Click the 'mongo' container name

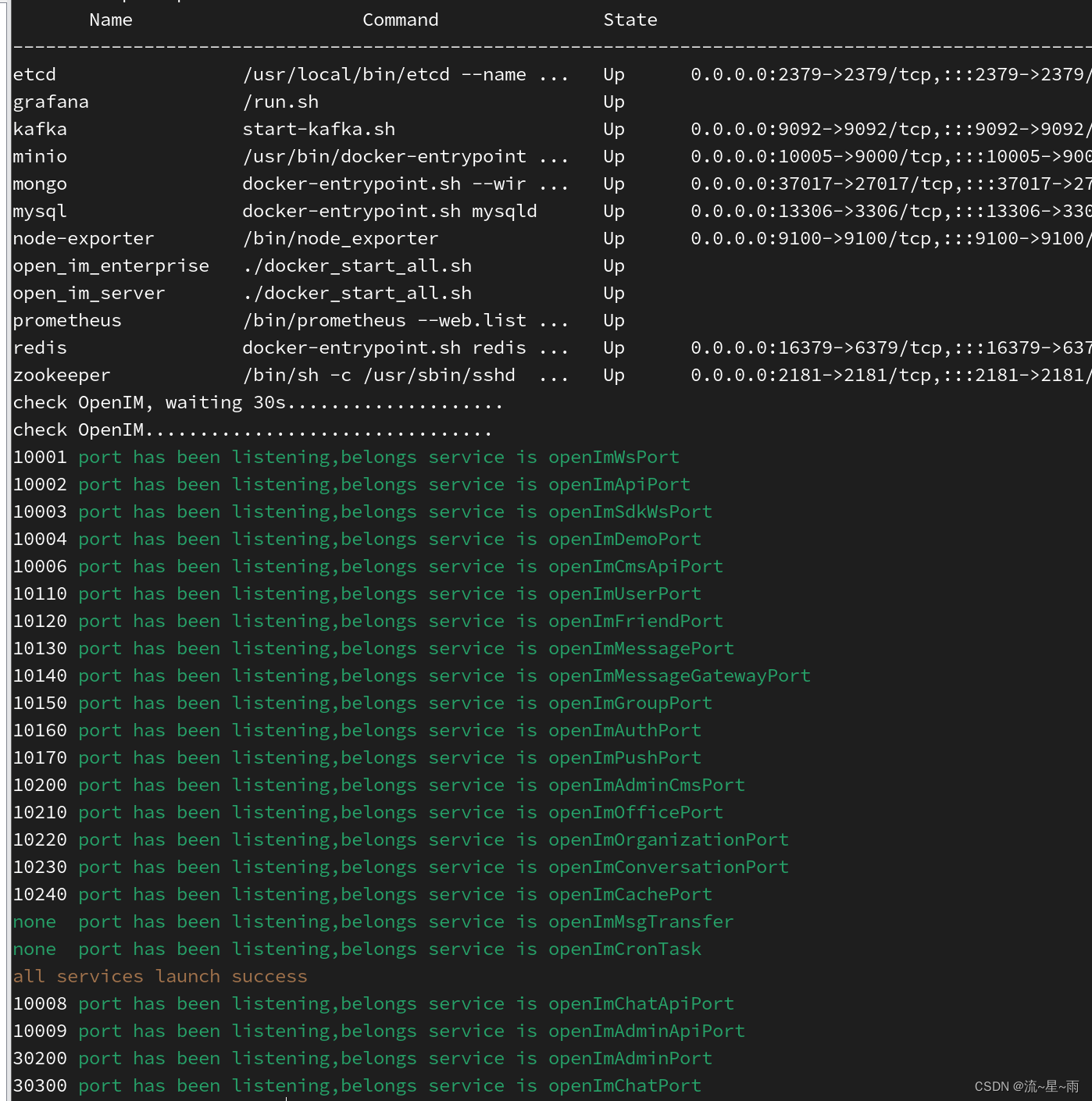40,184
